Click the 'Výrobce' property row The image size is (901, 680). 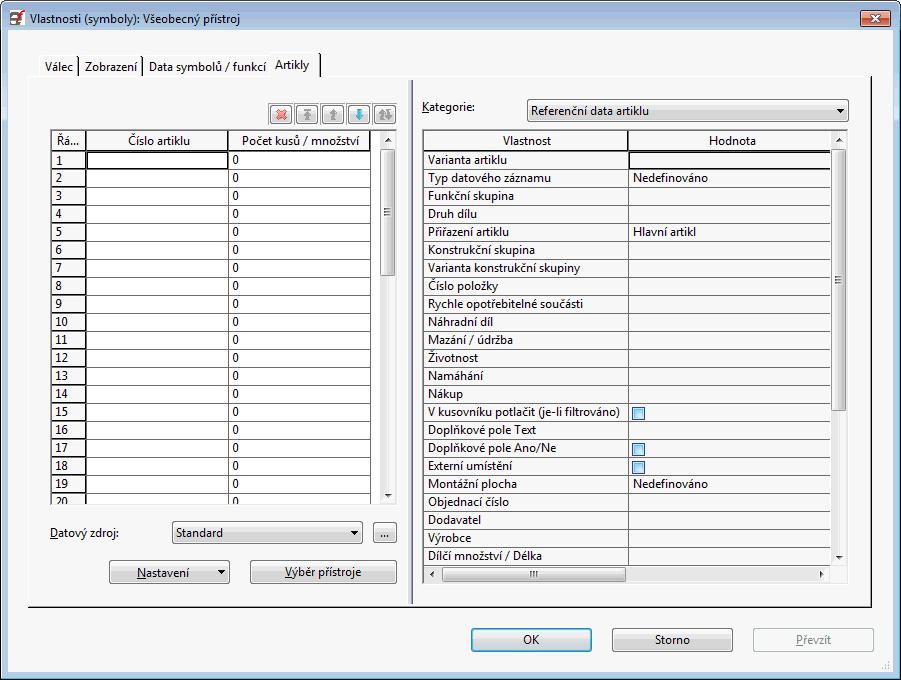(x=627, y=538)
